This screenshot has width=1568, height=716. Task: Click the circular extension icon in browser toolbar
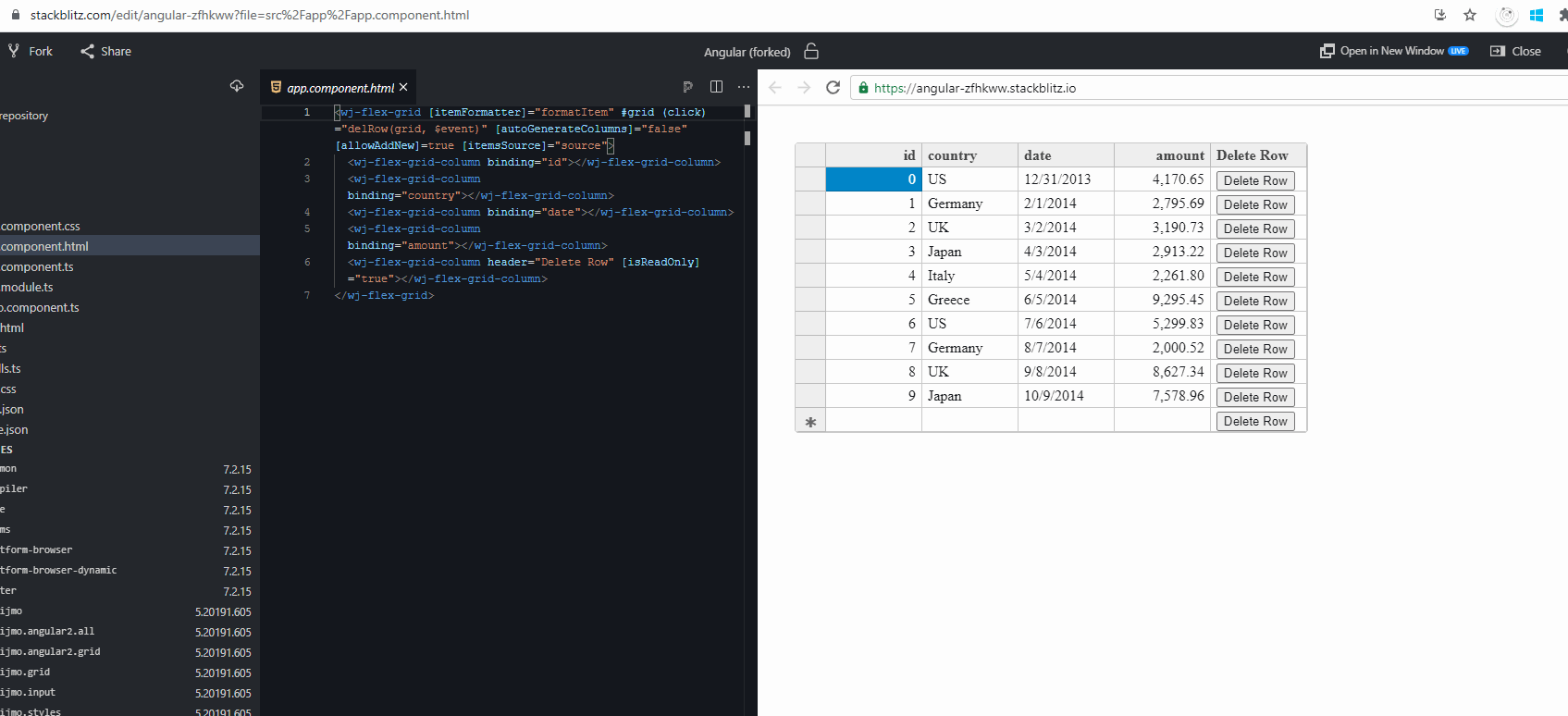(x=1507, y=15)
